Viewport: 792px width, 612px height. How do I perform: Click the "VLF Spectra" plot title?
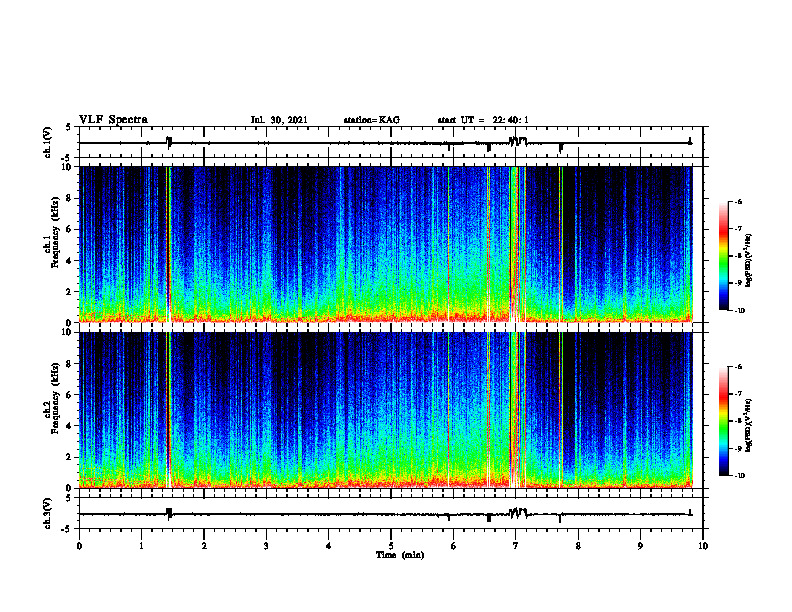(x=113, y=120)
